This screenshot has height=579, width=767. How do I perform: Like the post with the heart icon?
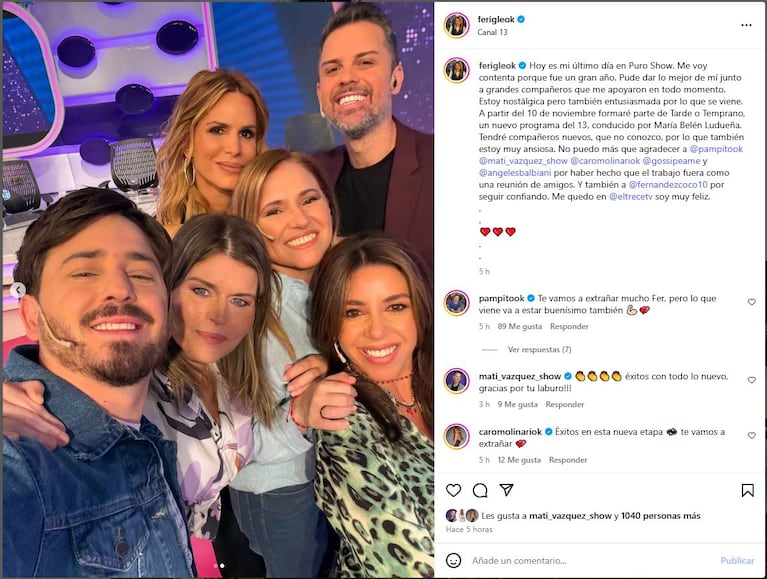coord(453,490)
